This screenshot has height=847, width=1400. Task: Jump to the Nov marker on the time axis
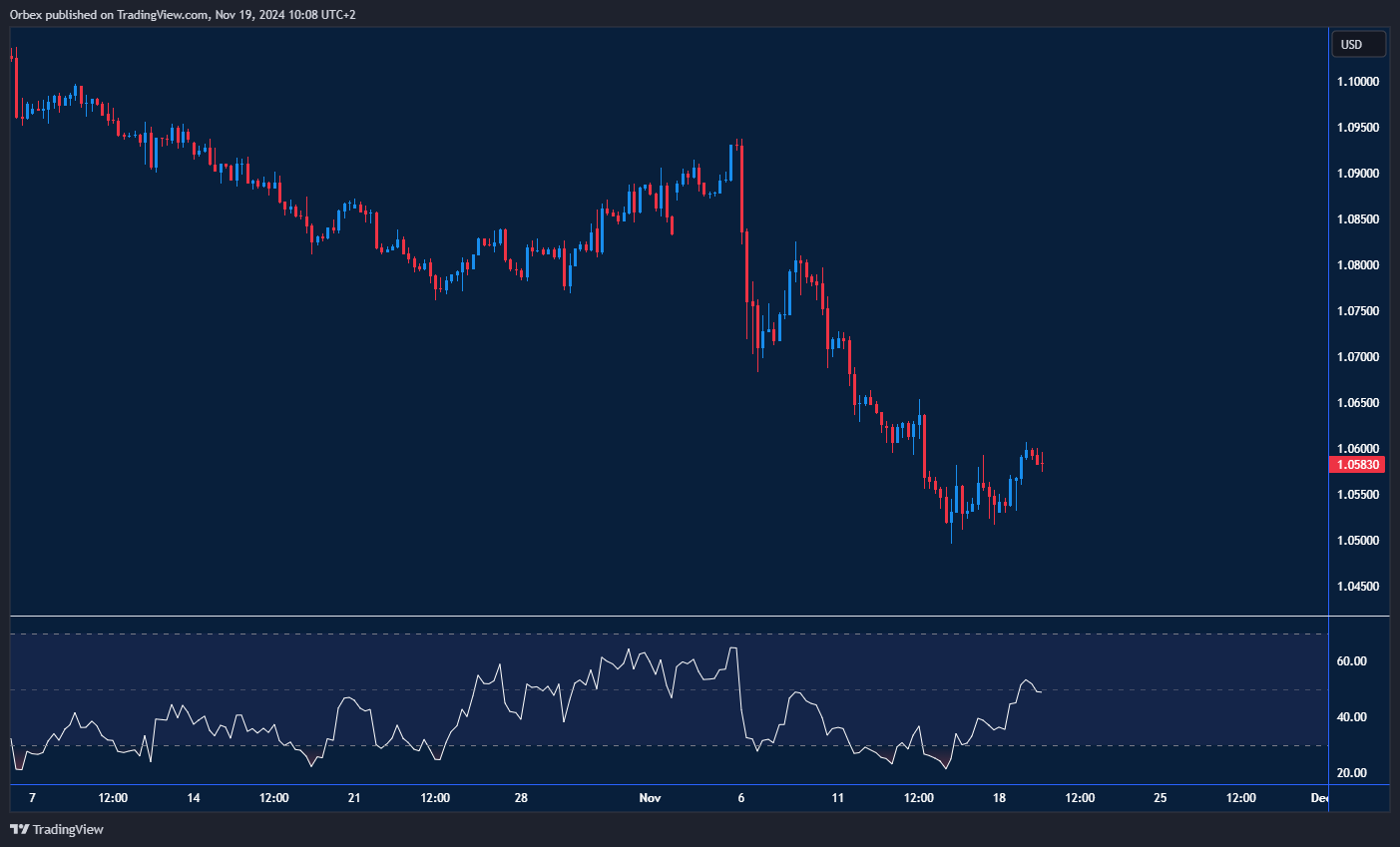point(650,798)
